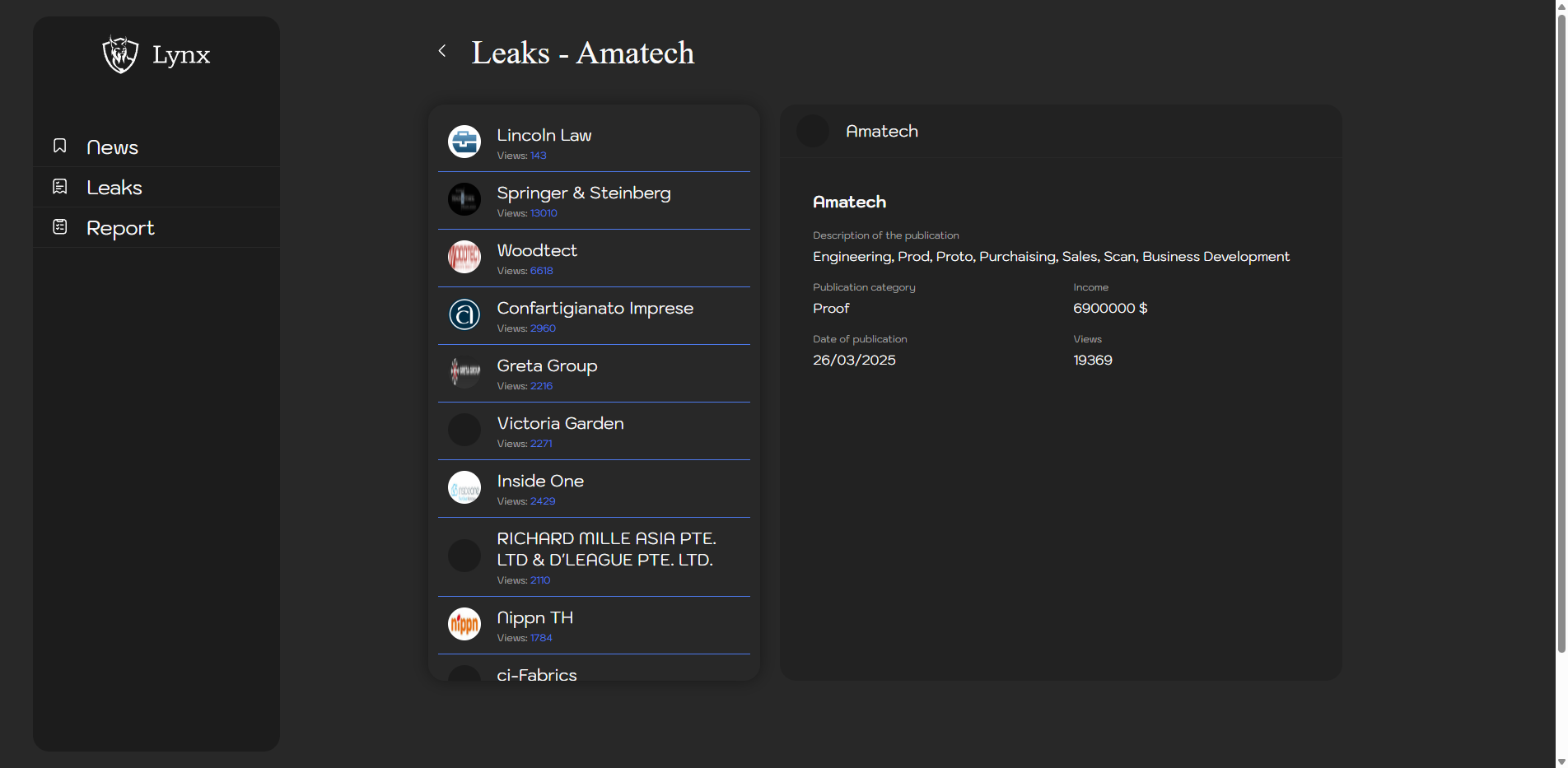Click the Amatech avatar in the detail header
The image size is (1568, 768).
click(813, 131)
